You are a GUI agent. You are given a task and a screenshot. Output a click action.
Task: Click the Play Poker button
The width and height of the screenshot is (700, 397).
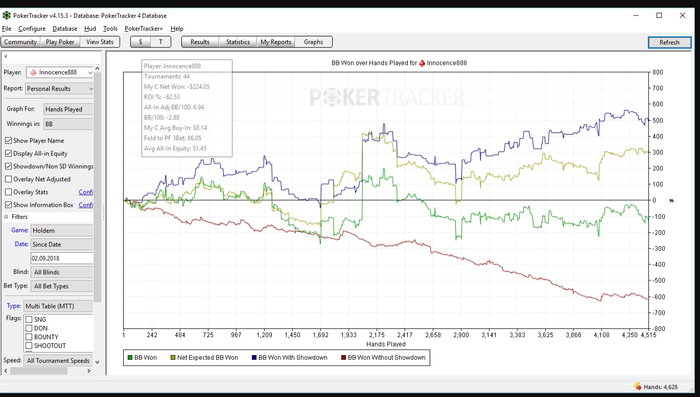[60, 42]
